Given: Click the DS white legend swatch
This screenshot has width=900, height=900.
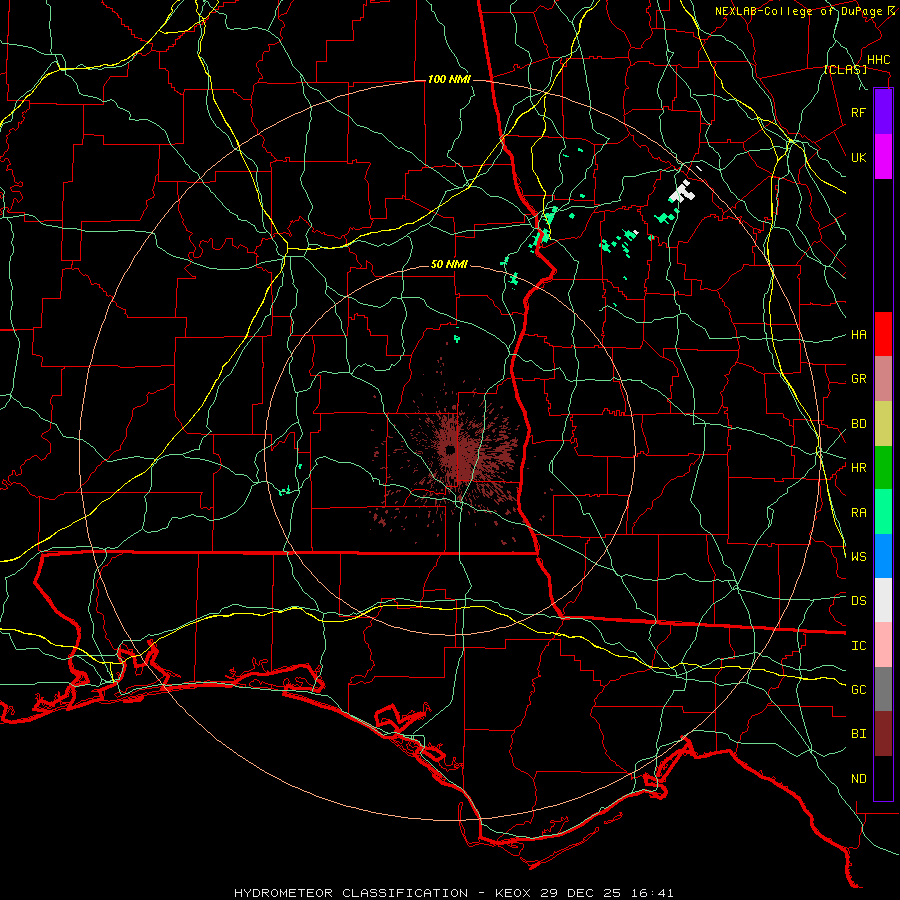Looking at the screenshot, I should point(883,600).
